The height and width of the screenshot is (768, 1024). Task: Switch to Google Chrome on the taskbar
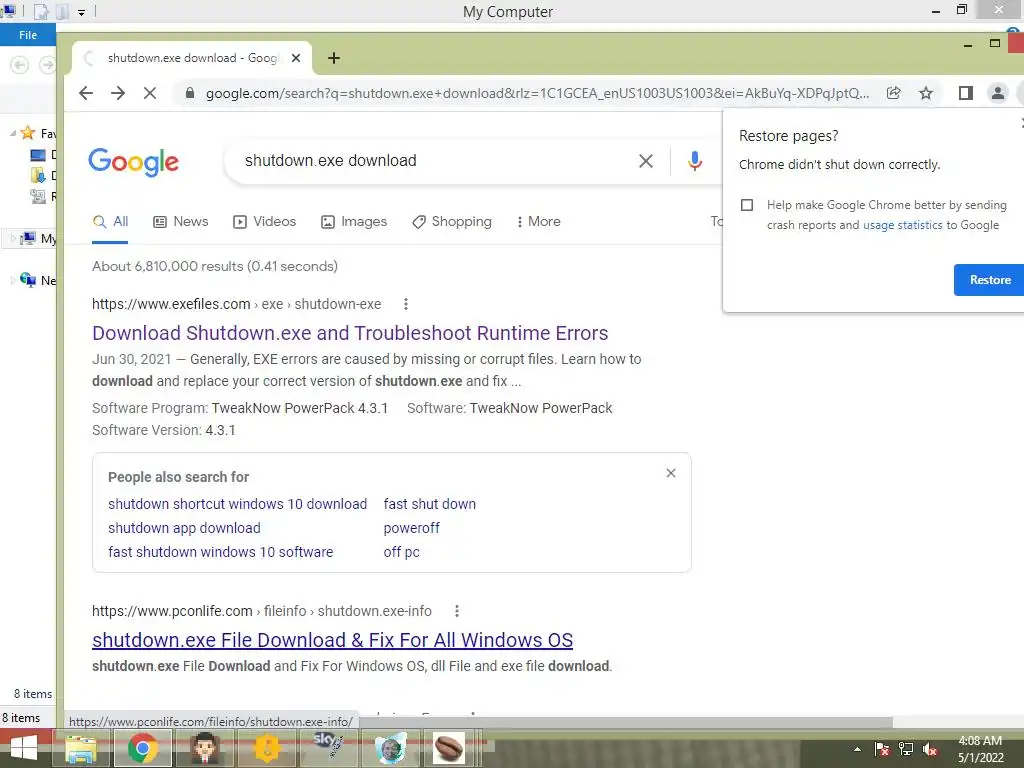point(142,748)
